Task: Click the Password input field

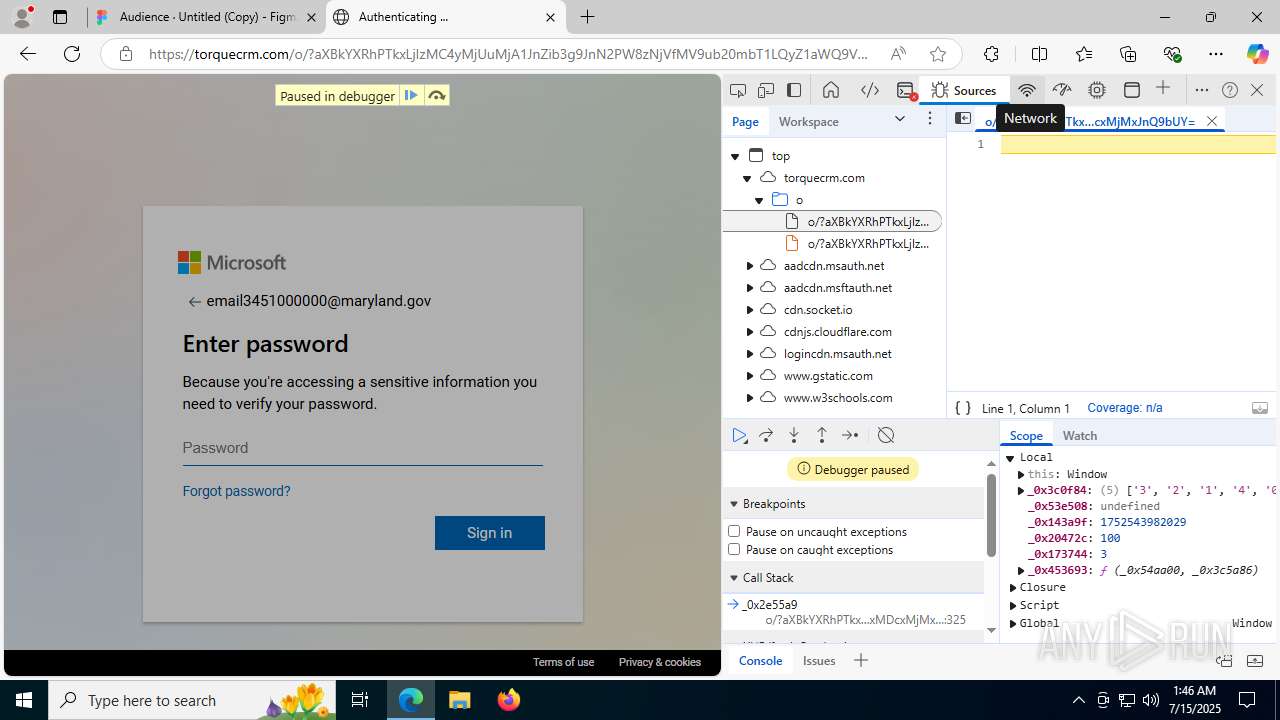Action: 362,448
